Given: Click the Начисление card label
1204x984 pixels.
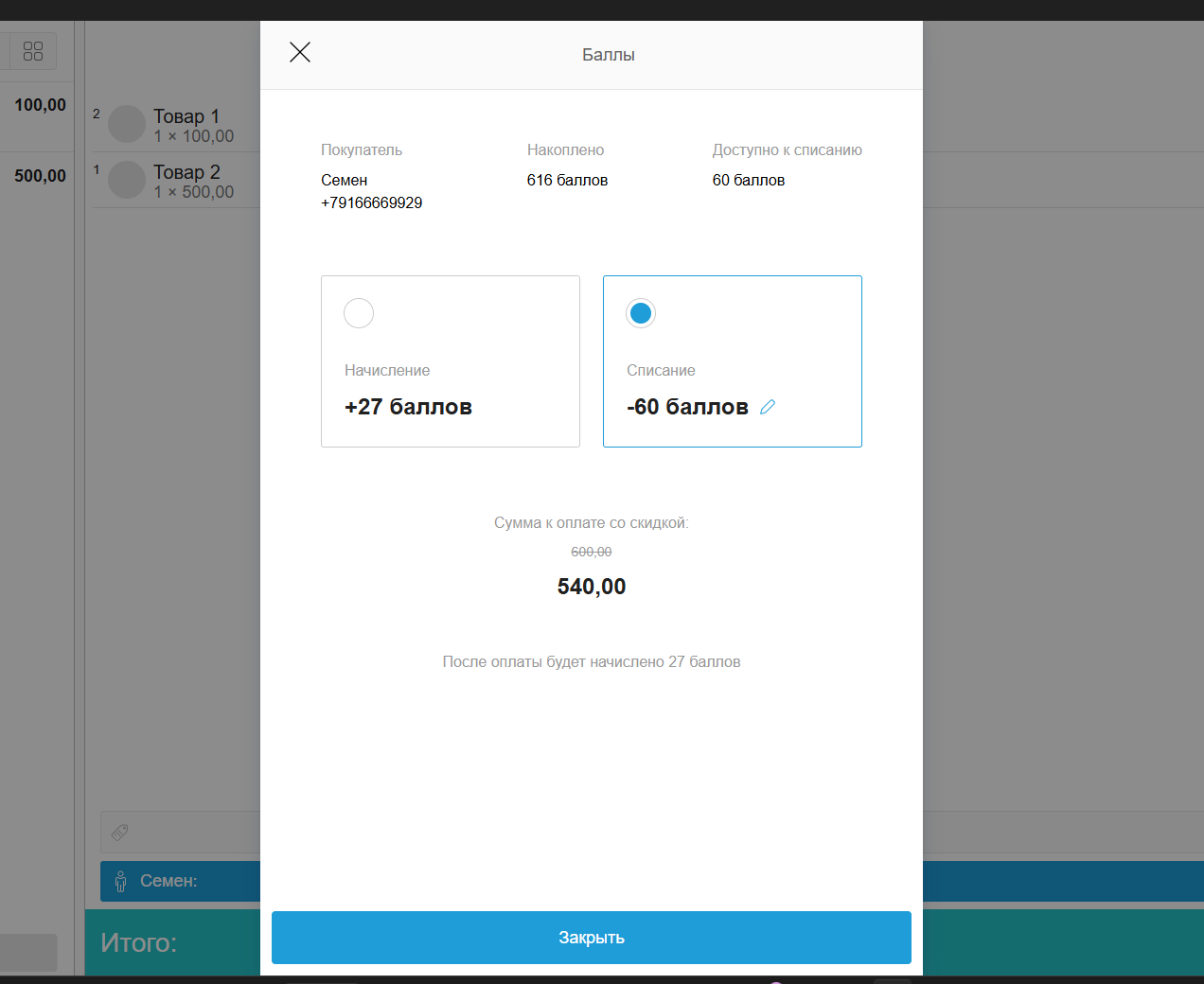Looking at the screenshot, I should tap(387, 370).
